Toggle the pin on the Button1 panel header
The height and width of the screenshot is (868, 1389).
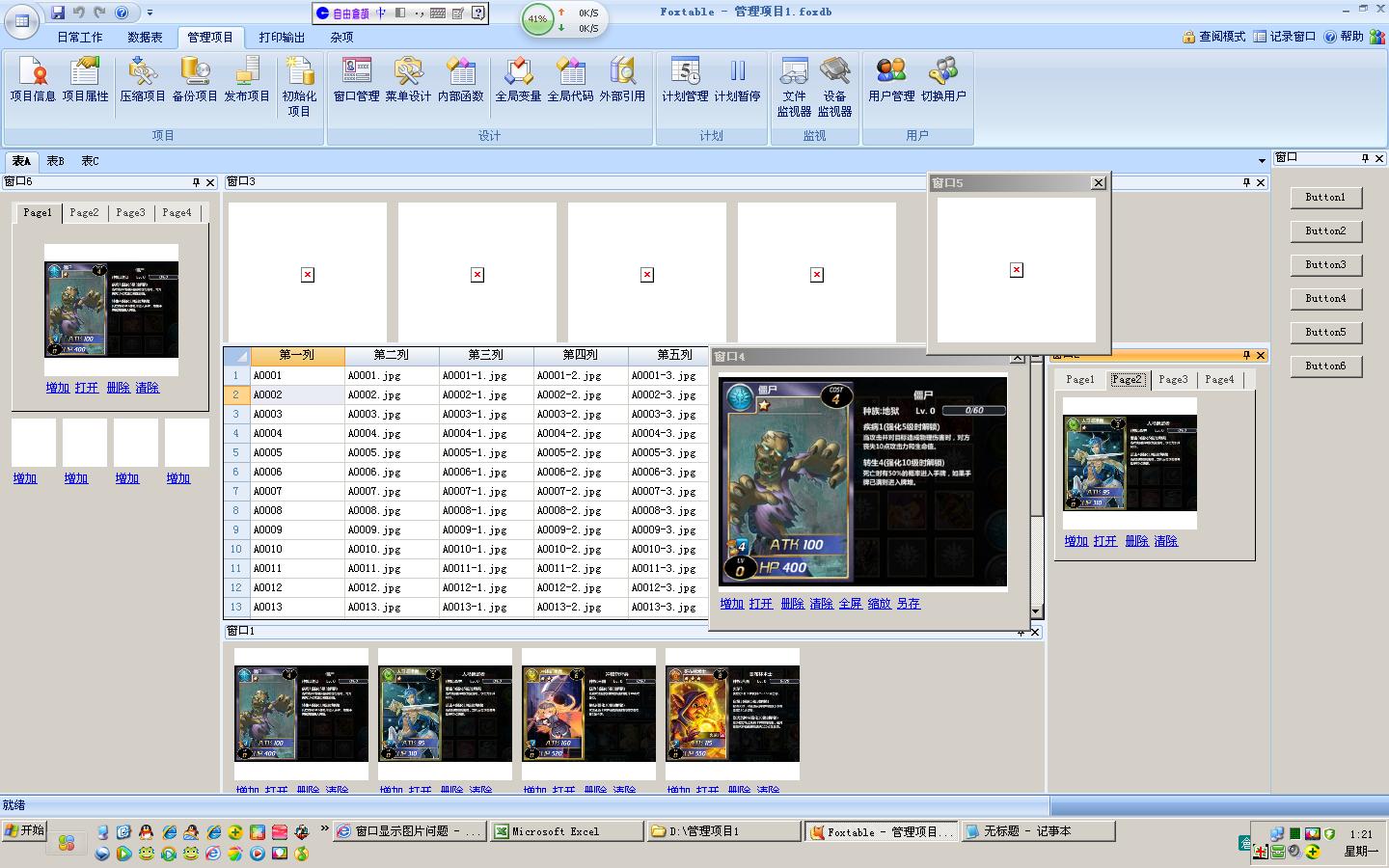(x=1365, y=158)
